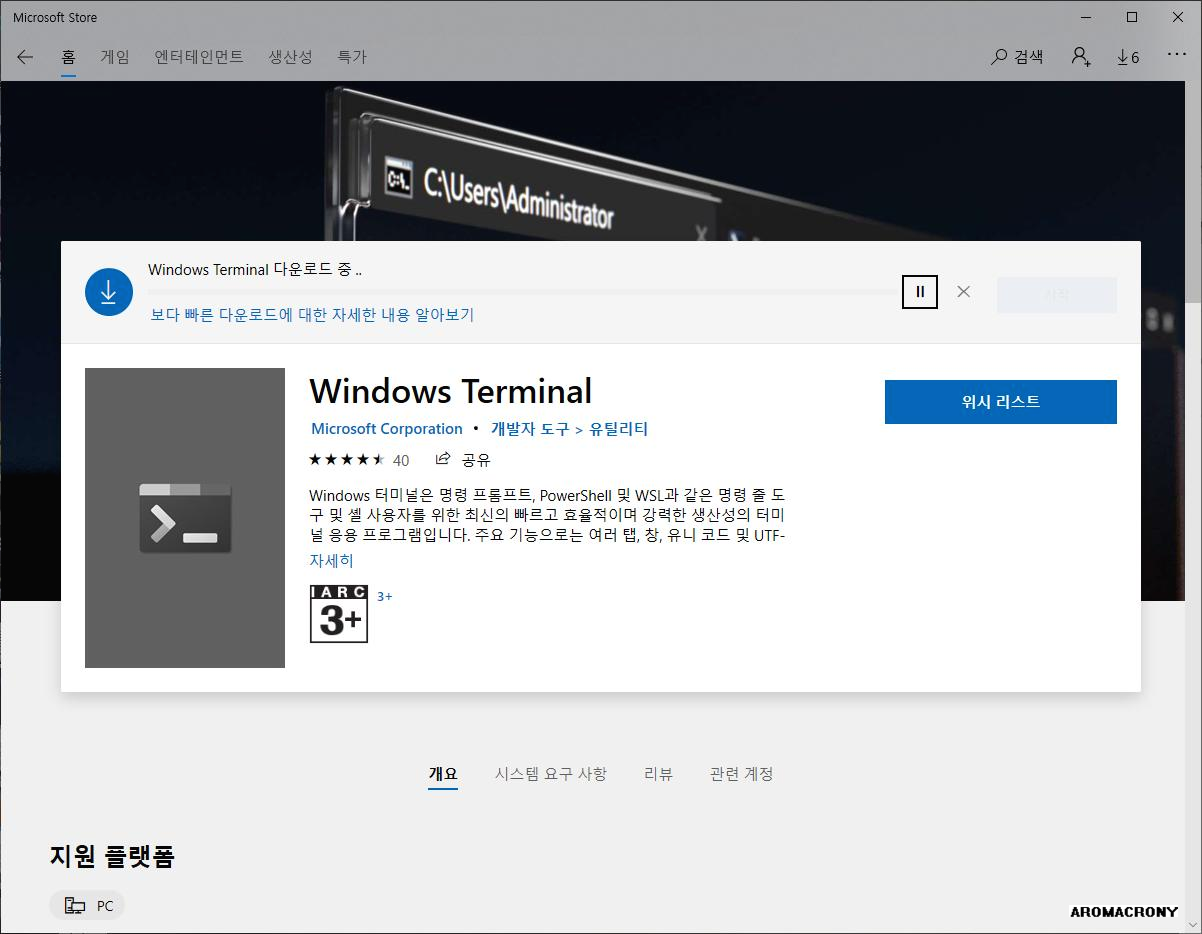
Task: Click the Windows Terminal title text
Action: tap(451, 391)
